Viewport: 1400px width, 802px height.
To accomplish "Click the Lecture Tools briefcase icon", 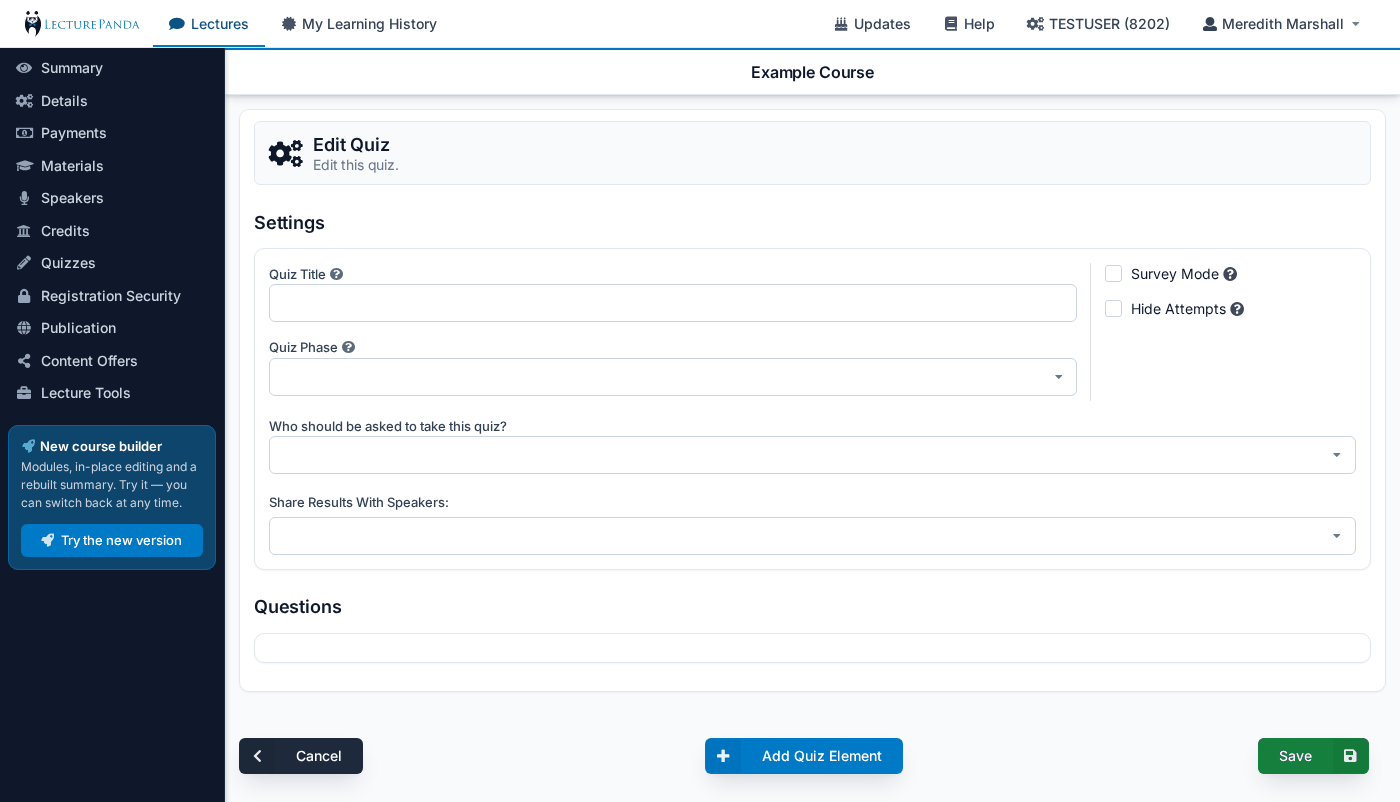I will pyautogui.click(x=24, y=393).
